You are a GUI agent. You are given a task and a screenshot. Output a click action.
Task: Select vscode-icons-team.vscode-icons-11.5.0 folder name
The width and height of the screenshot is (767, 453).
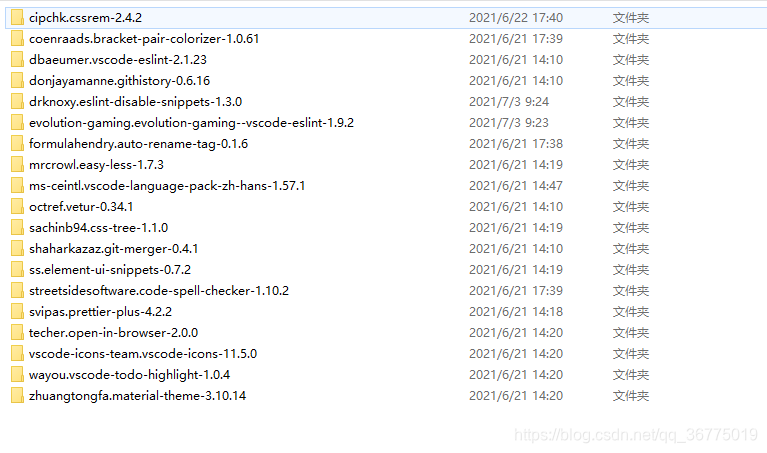pos(143,354)
